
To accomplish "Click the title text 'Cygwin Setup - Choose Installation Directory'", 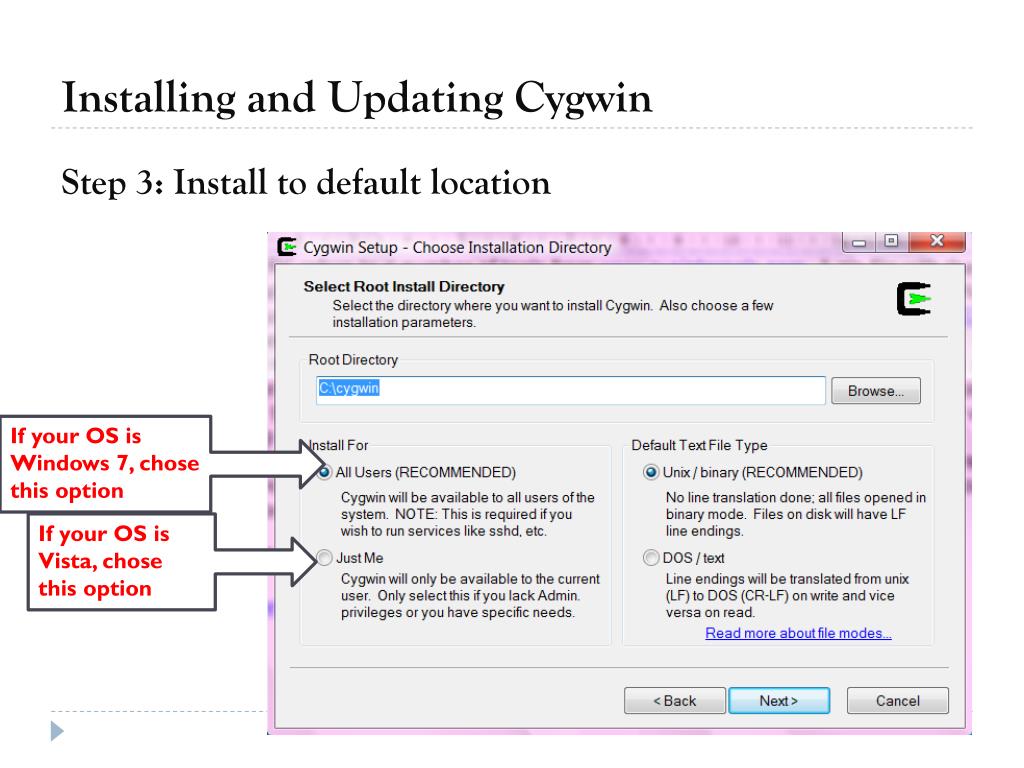I will pos(457,248).
